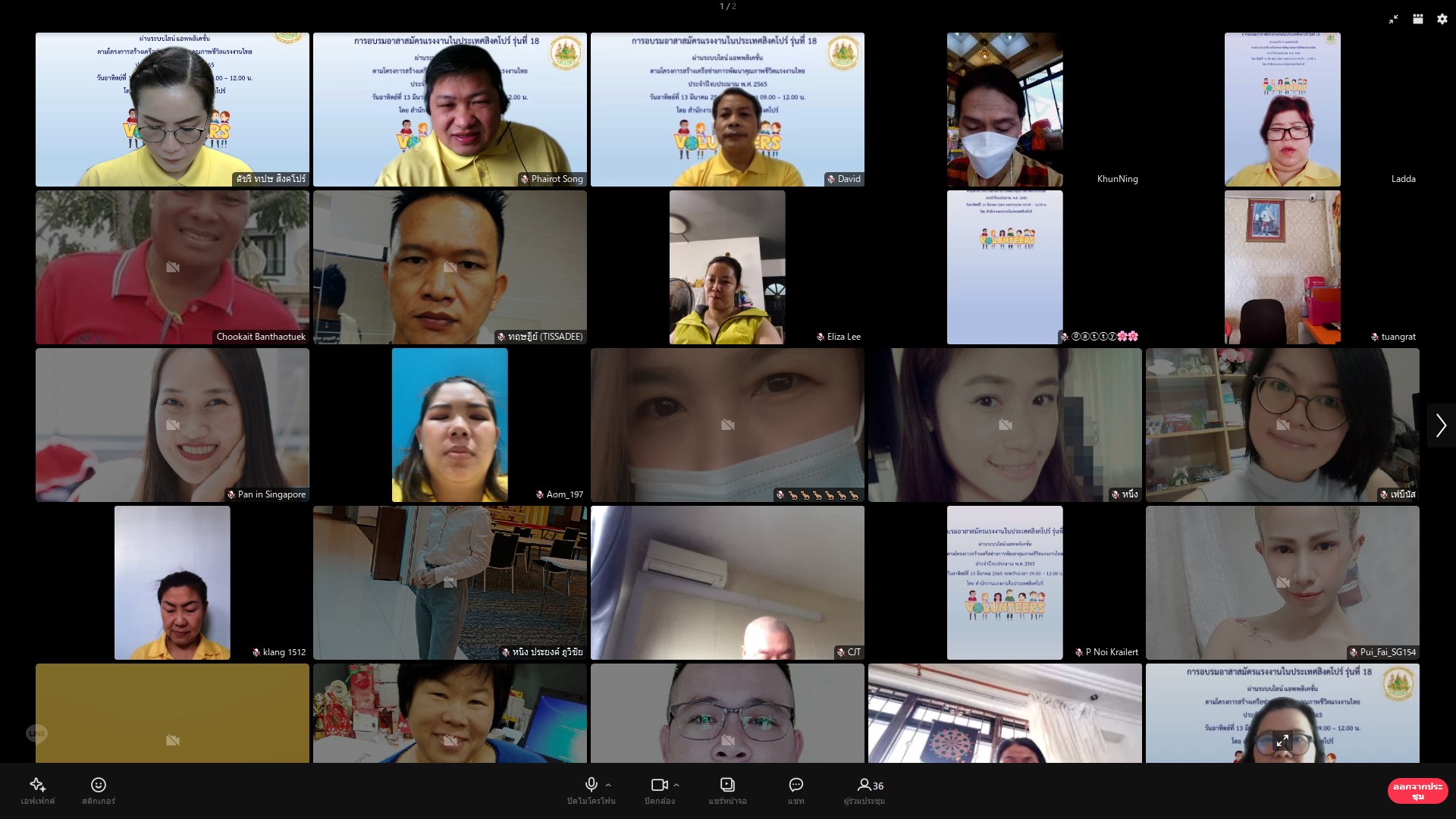The height and width of the screenshot is (819, 1456).
Task: Expand microphone options caret
Action: [608, 785]
